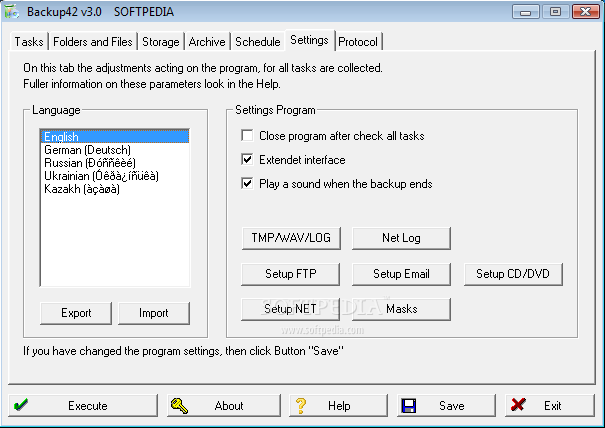Maximize the Backup42 window
605x428 pixels.
click(555, 12)
